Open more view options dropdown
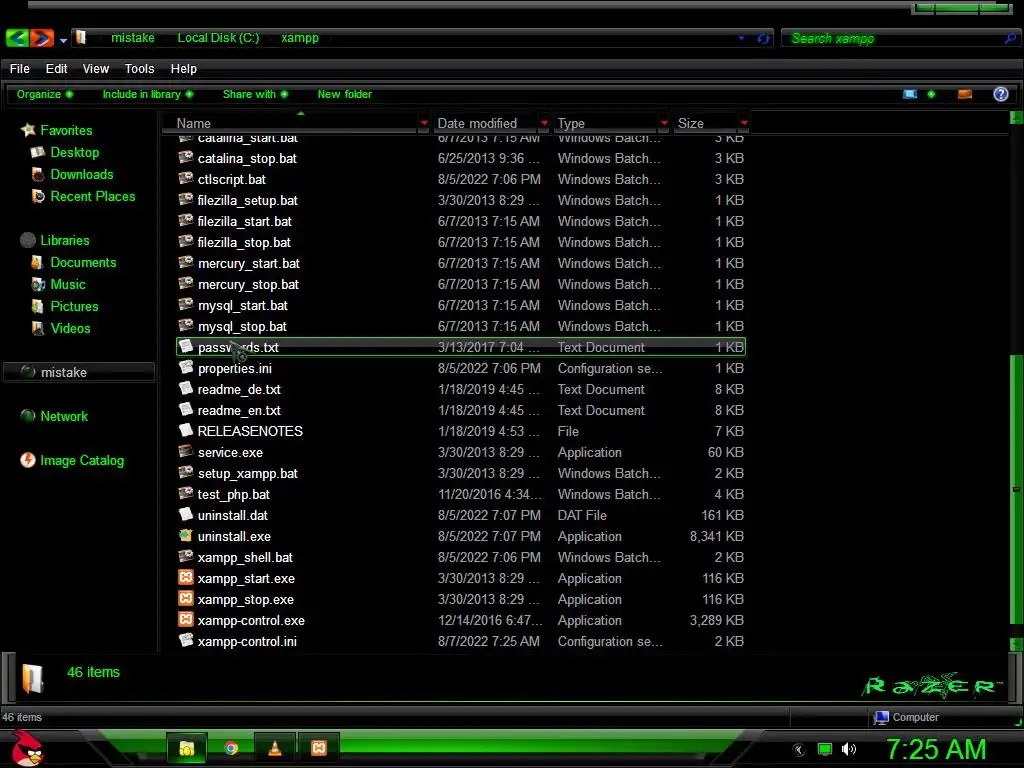The height and width of the screenshot is (768, 1024). (x=931, y=94)
